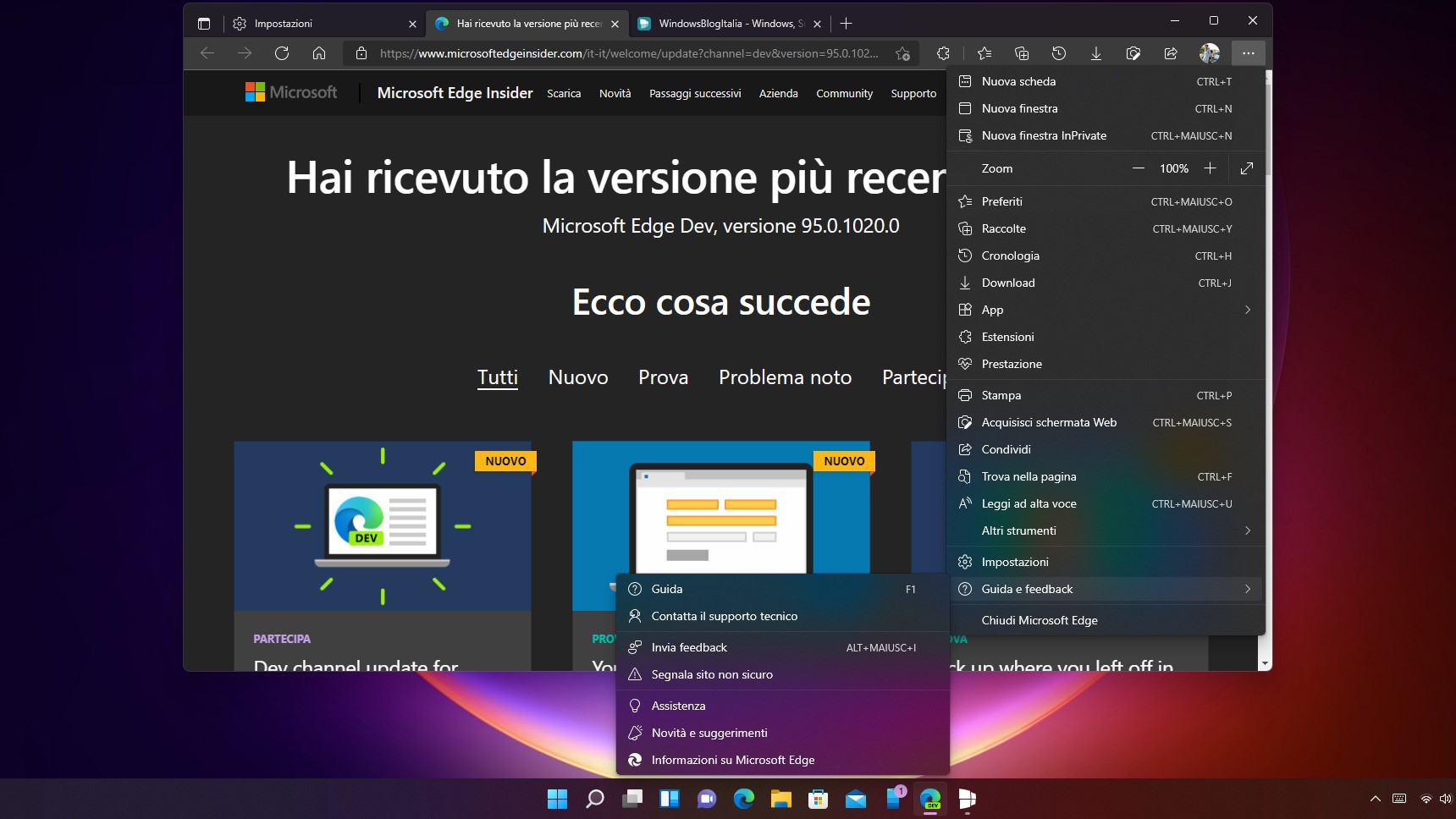The width and height of the screenshot is (1456, 819).
Task: Expand the App submenu
Action: point(1106,310)
